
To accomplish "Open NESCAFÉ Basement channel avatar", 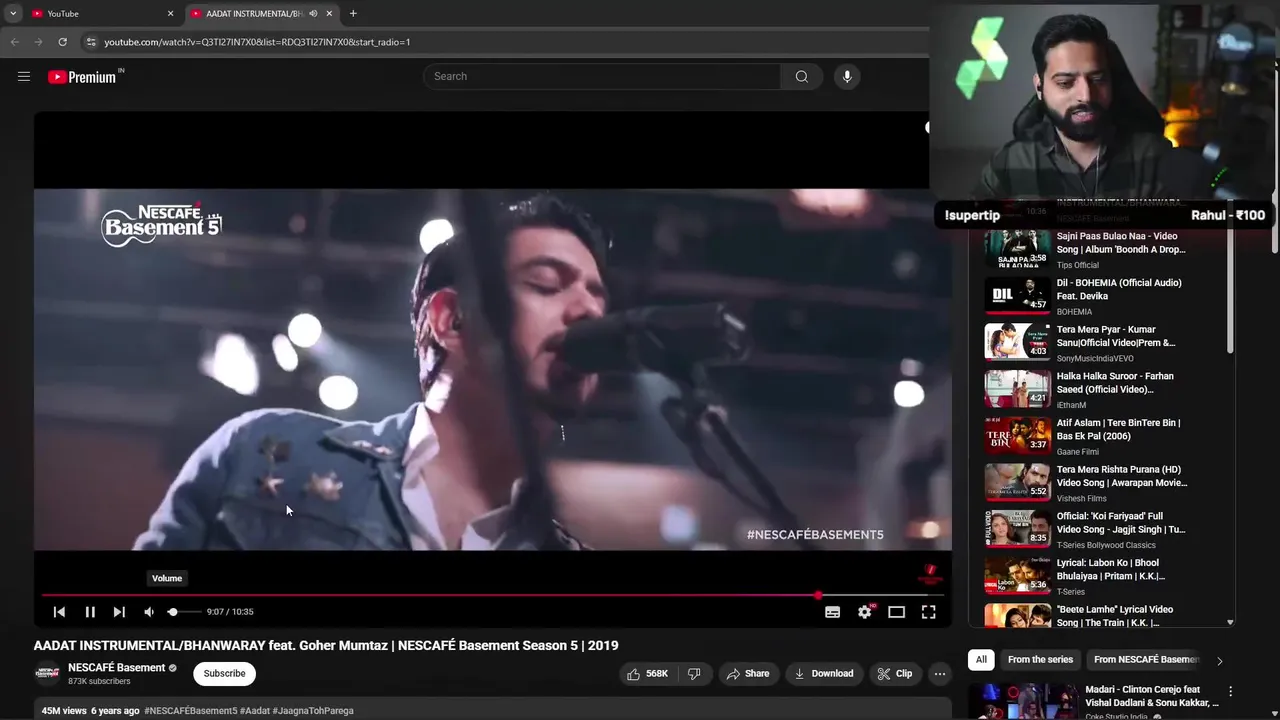I will (x=47, y=674).
